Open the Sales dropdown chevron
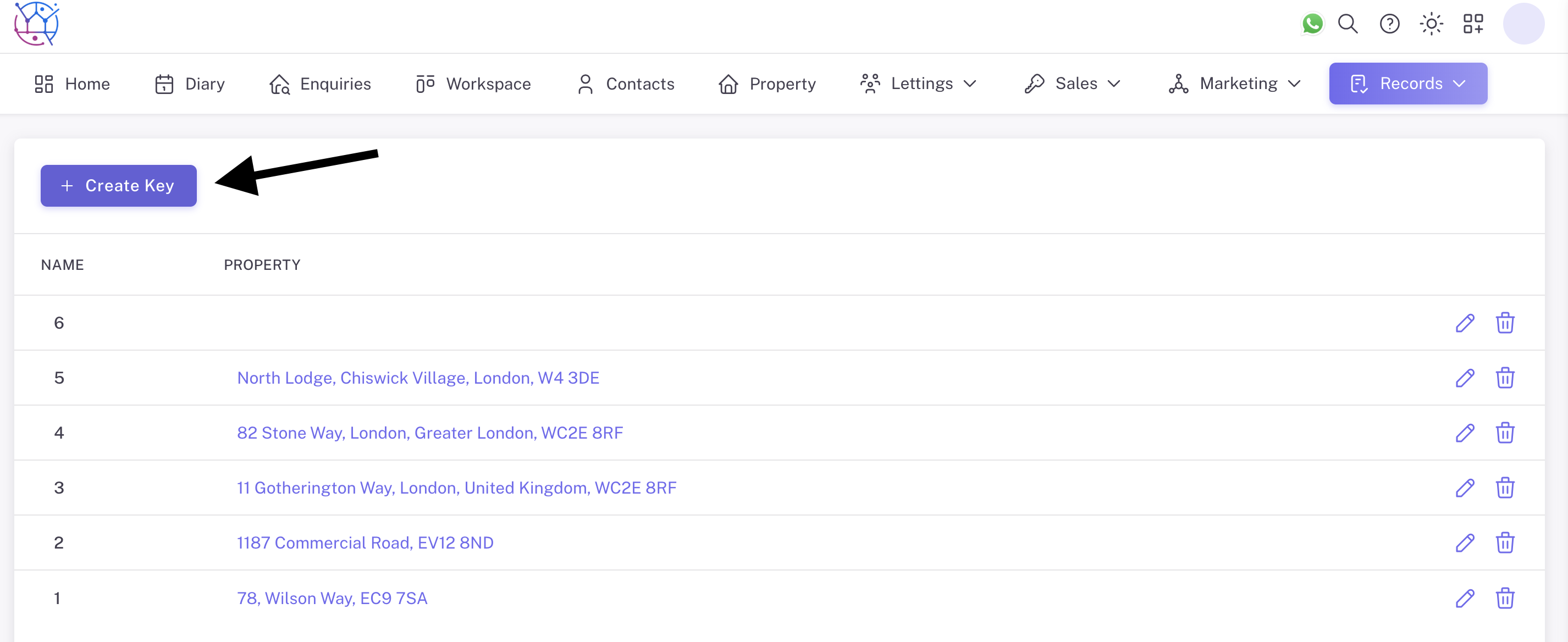This screenshot has width=1568, height=642. (1114, 84)
